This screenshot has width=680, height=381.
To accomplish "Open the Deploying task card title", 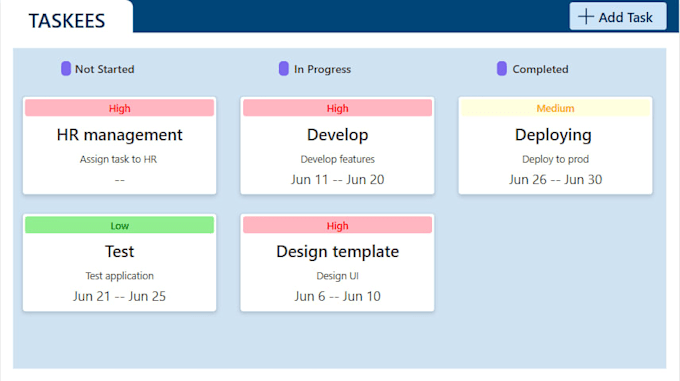I will pyautogui.click(x=553, y=135).
